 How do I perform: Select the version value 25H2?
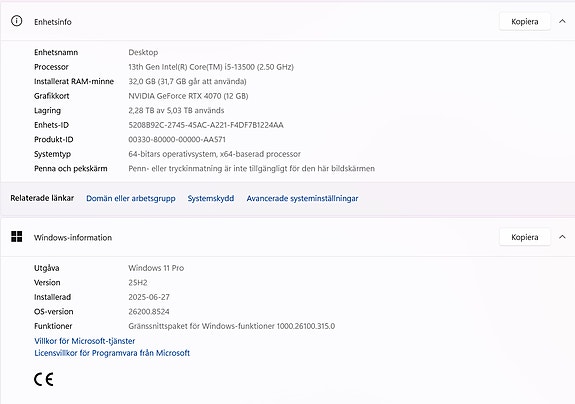[x=138, y=283]
